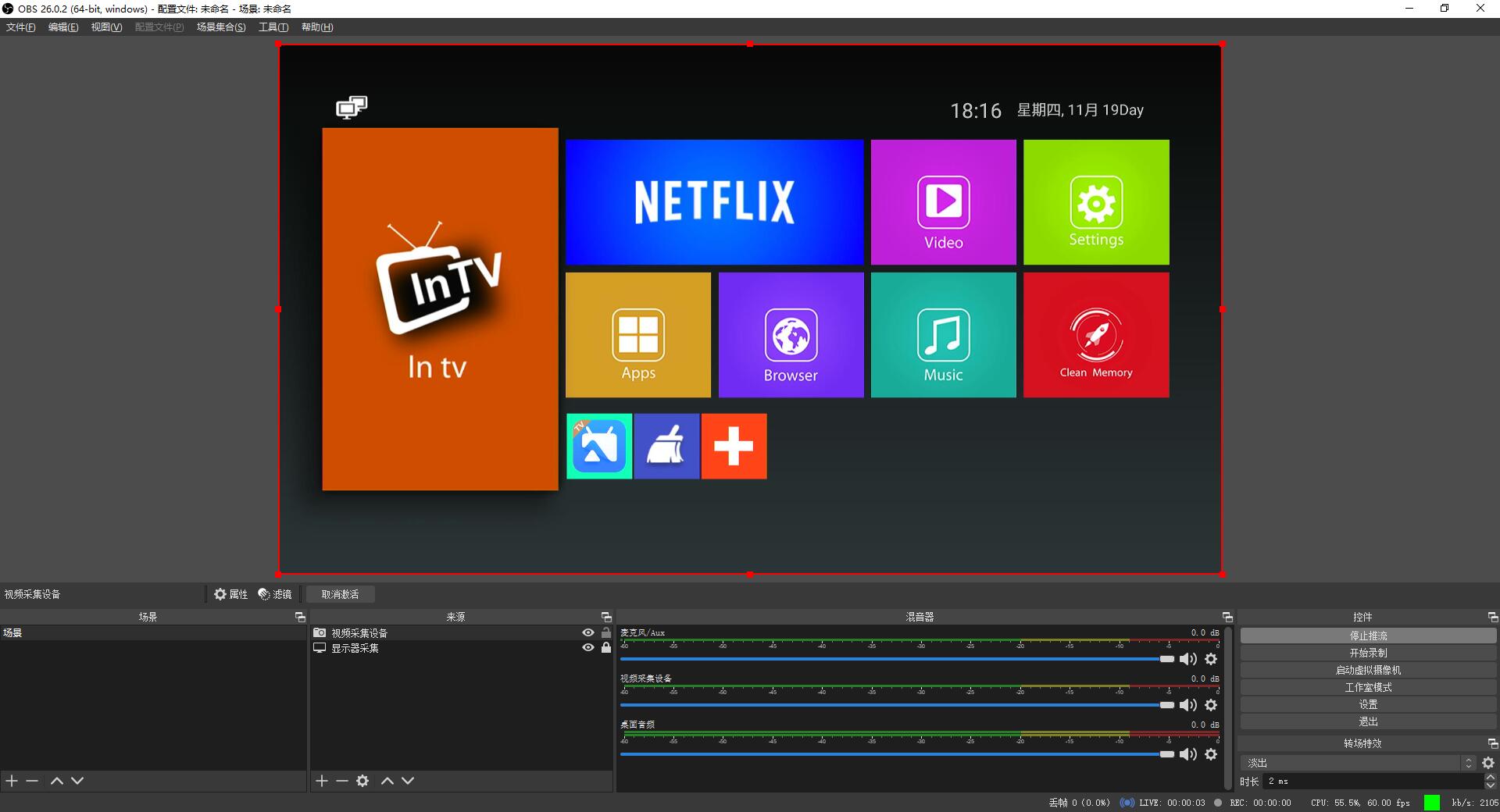Click the Music tile in preview
1500x812 pixels.
943,335
